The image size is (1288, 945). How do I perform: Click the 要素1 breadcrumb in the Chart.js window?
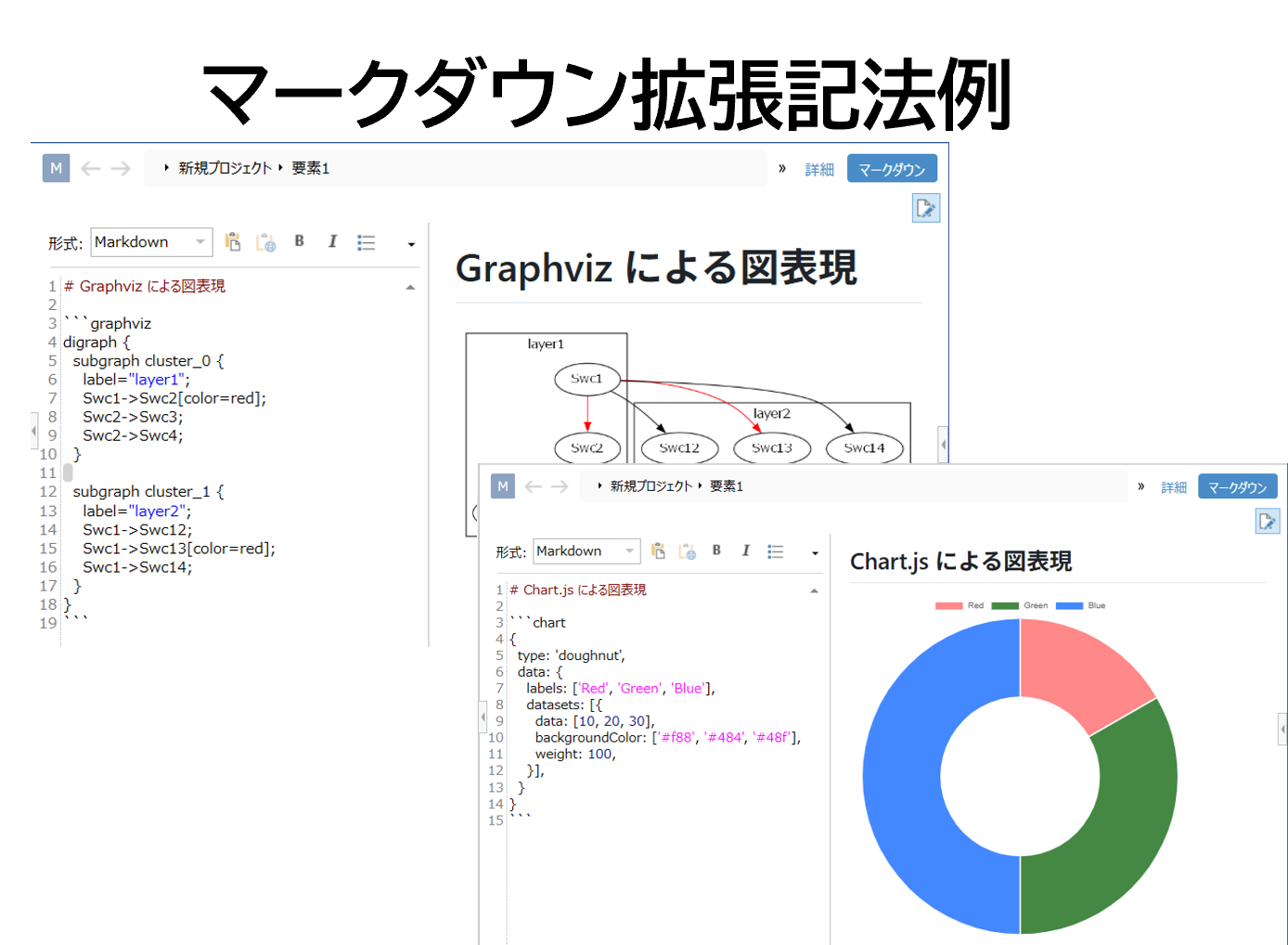727,486
